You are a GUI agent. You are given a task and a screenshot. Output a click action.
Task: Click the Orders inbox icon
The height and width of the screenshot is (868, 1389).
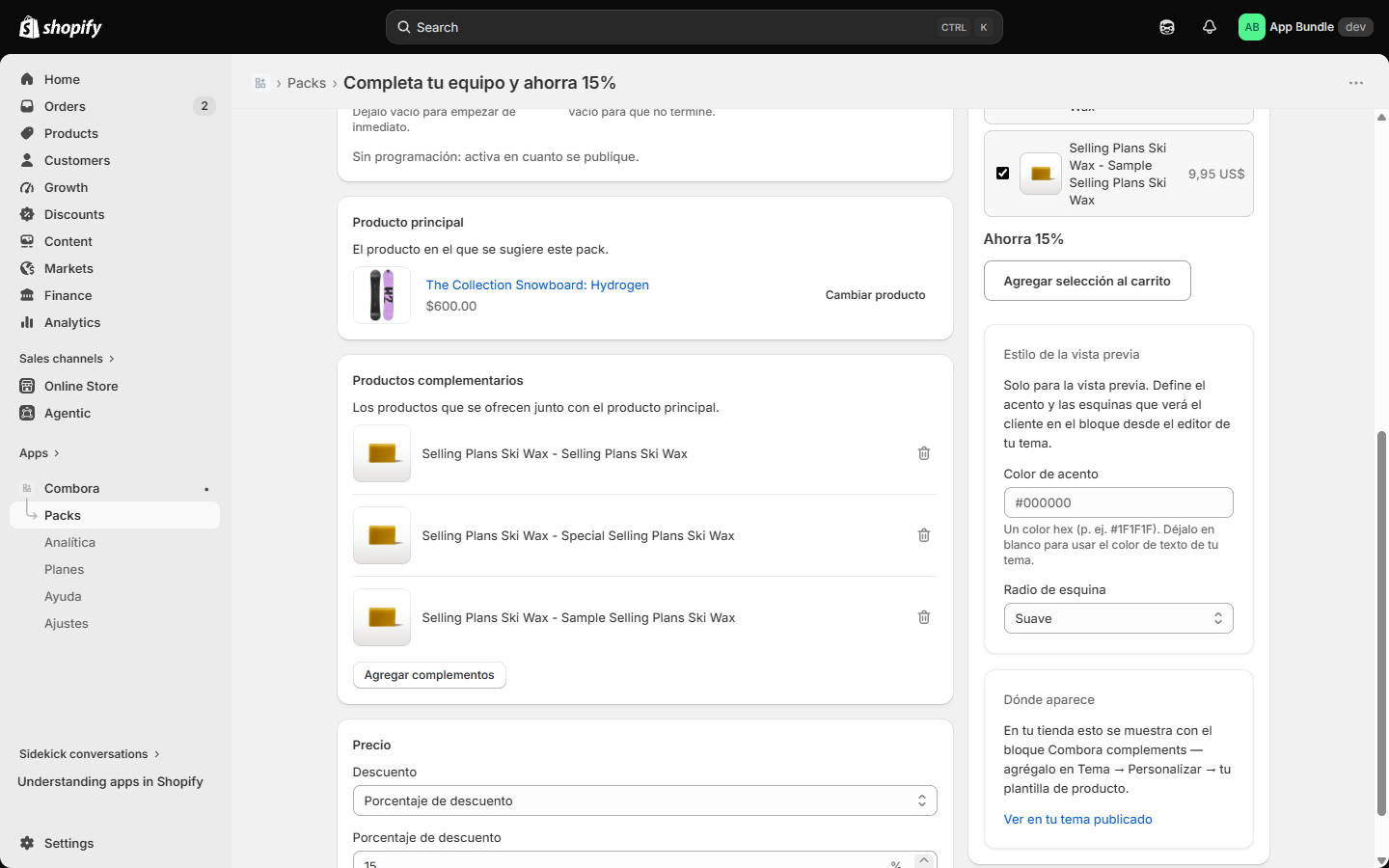tap(27, 106)
